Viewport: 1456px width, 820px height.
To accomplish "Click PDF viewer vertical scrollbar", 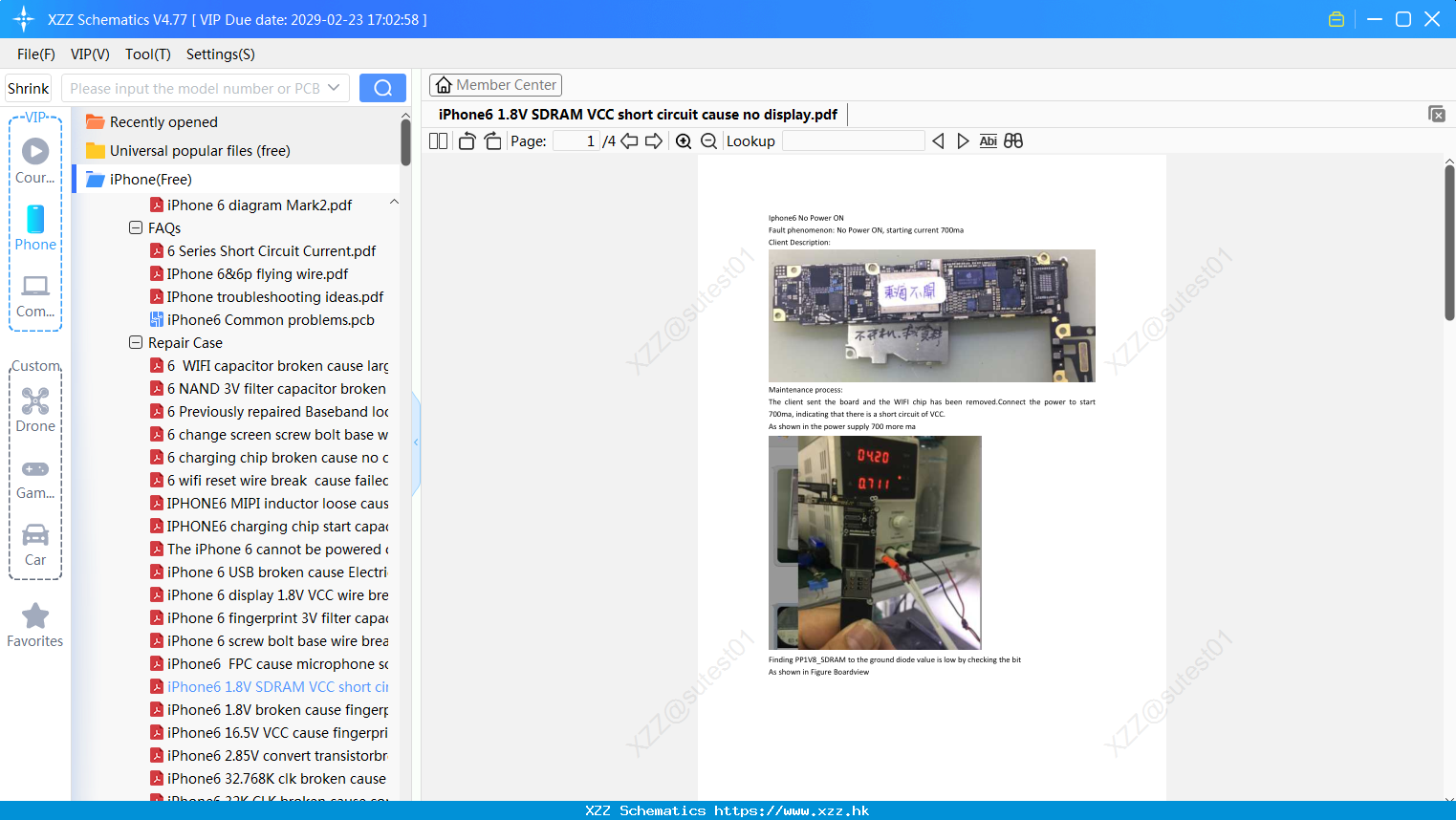I will pyautogui.click(x=1449, y=242).
